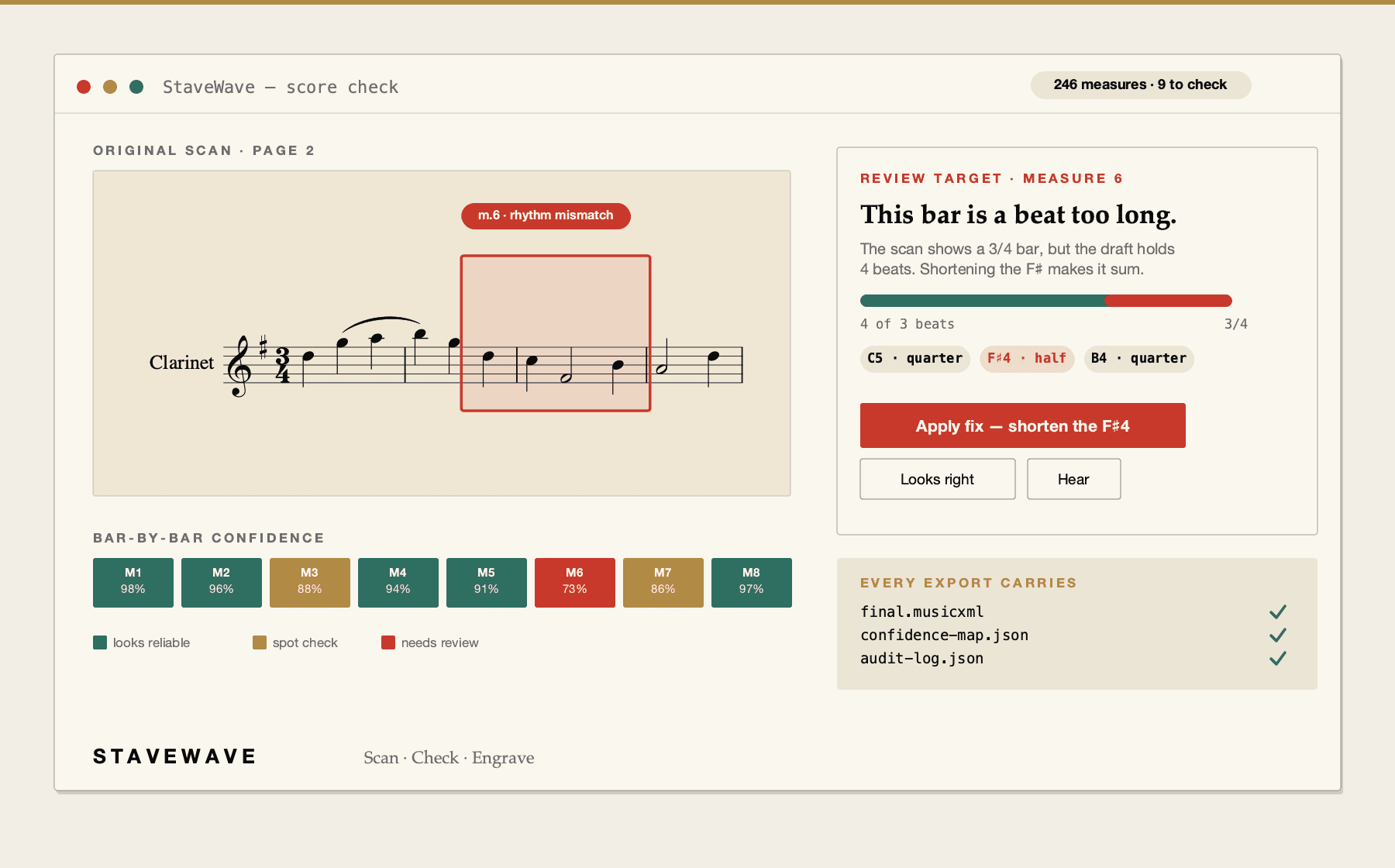Screen dimensions: 1395x868
Task: Click the beat count progress bar
Action: click(x=1046, y=301)
